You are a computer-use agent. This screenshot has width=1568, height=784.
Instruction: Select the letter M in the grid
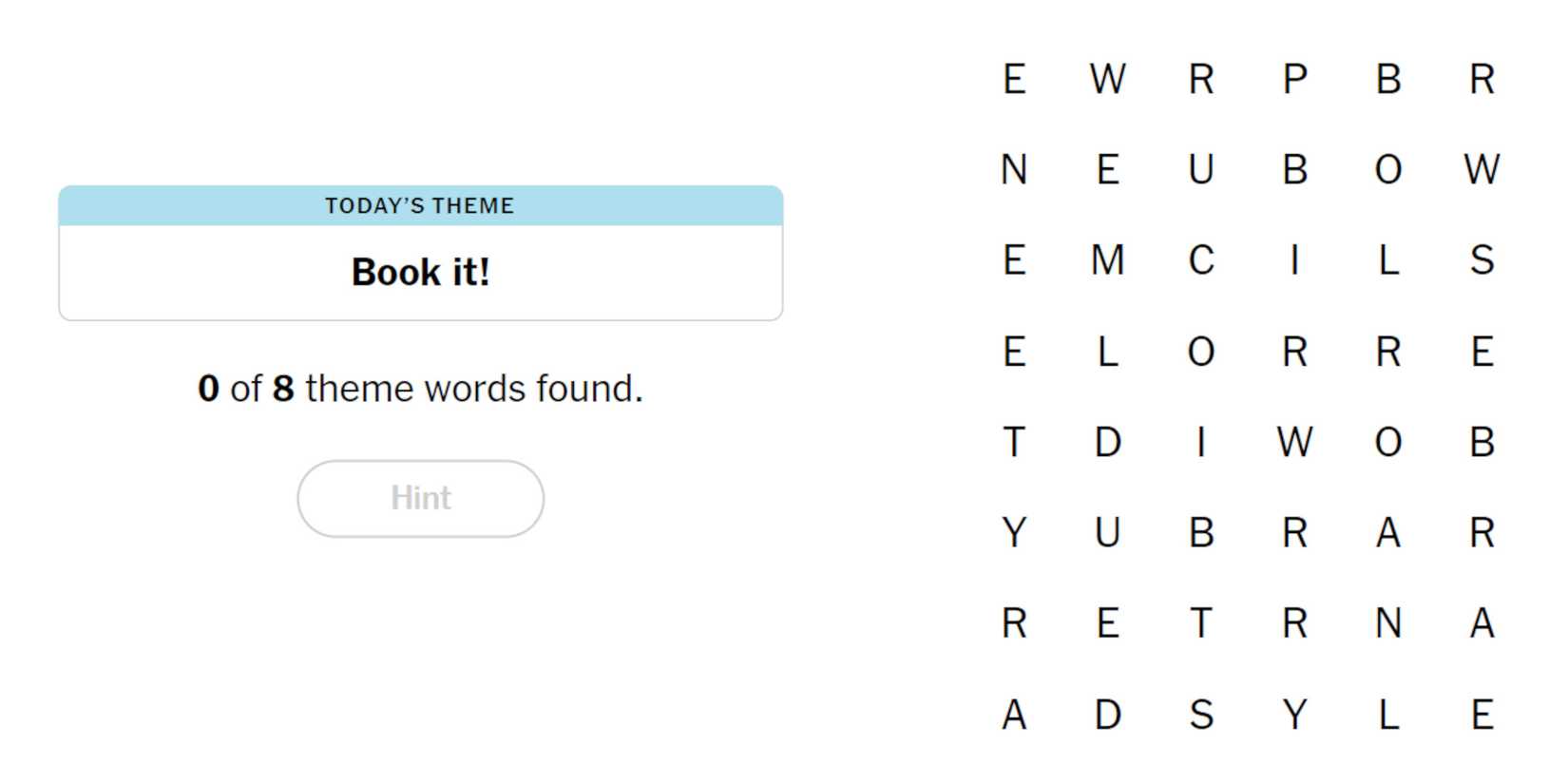click(1107, 259)
